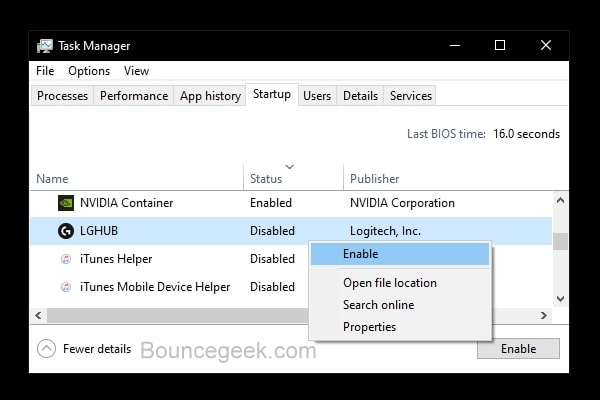Switch to the Processes tab
Screen dimensions: 600x400
62,96
